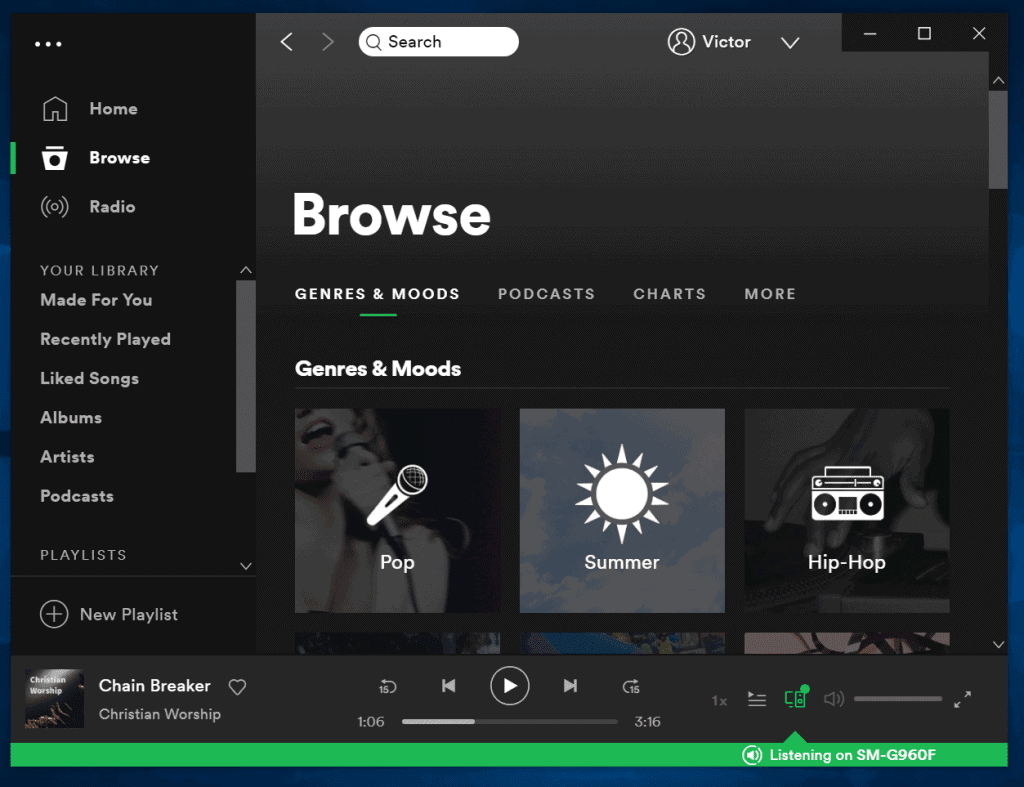The width and height of the screenshot is (1024, 787).
Task: Open Albums in Your Library
Action: tap(71, 417)
